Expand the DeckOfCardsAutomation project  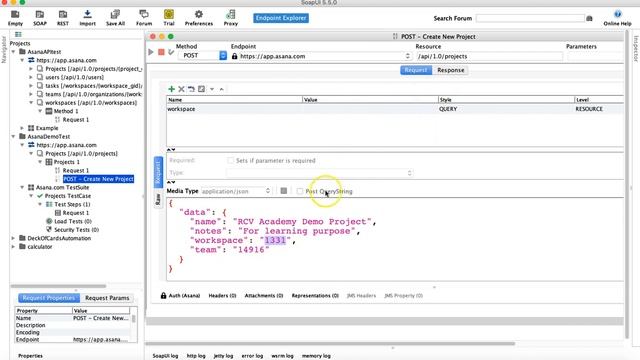coord(13,238)
